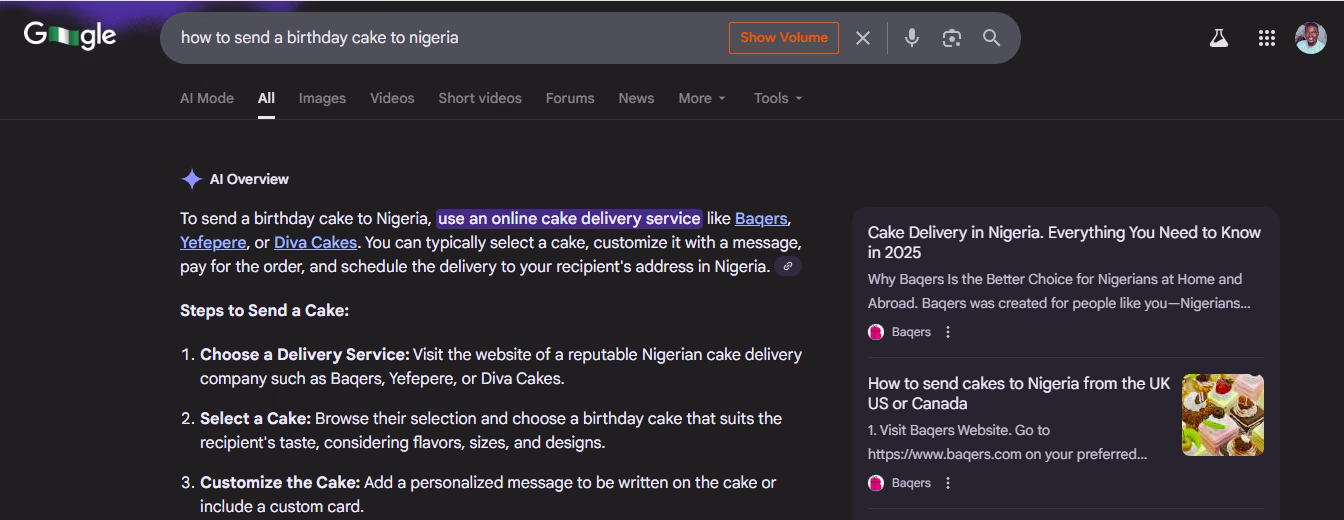Click the Baqers favicon under Cake Delivery in Nigeria
The image size is (1344, 520).
(x=876, y=332)
